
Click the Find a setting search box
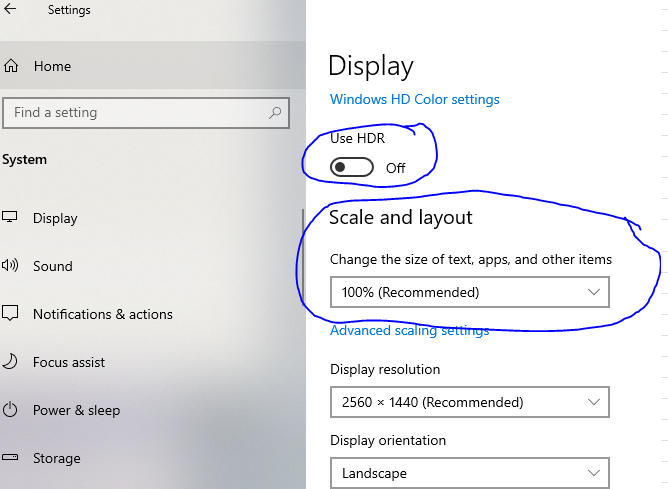[146, 113]
